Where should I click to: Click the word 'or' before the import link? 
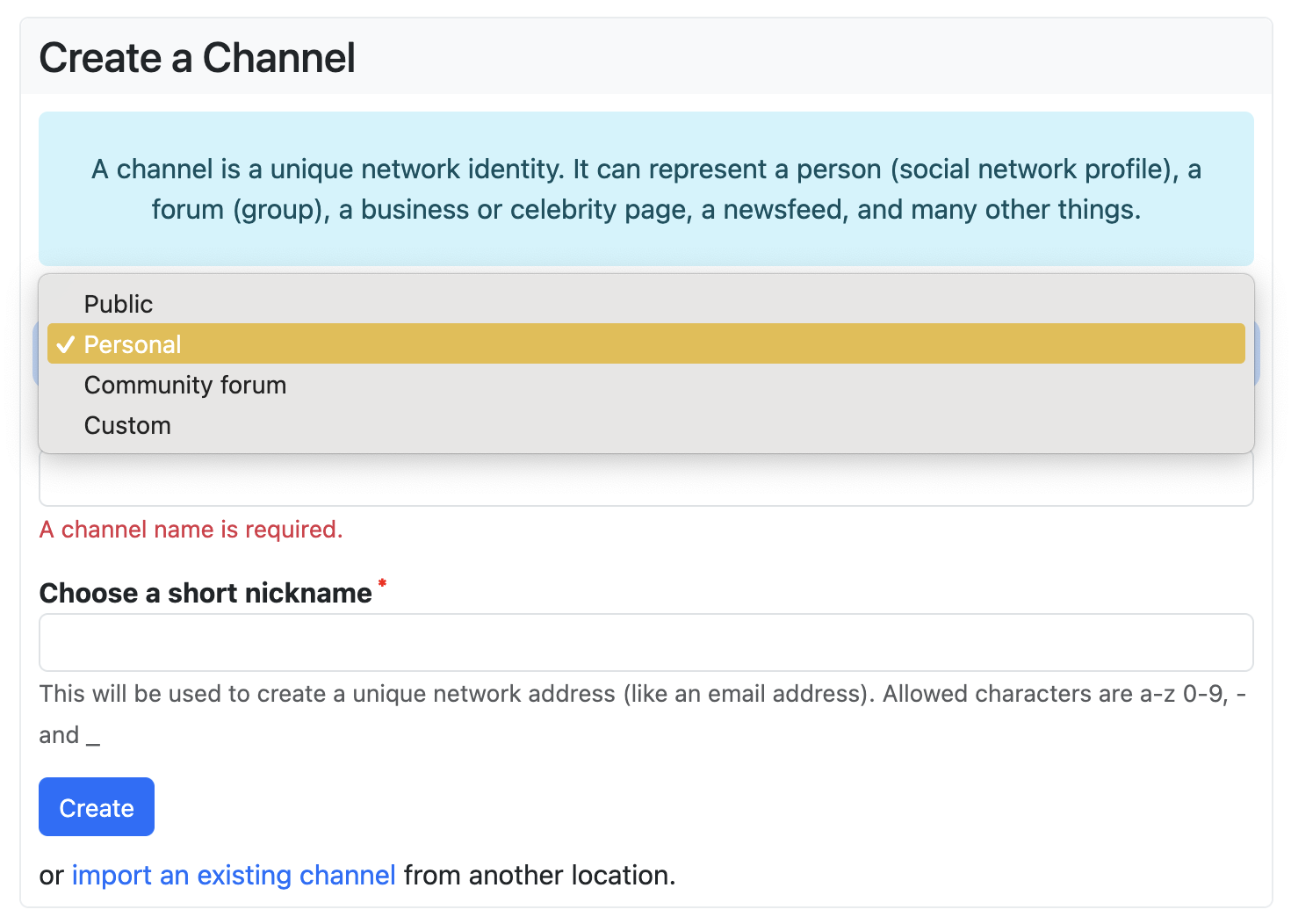[x=52, y=876]
